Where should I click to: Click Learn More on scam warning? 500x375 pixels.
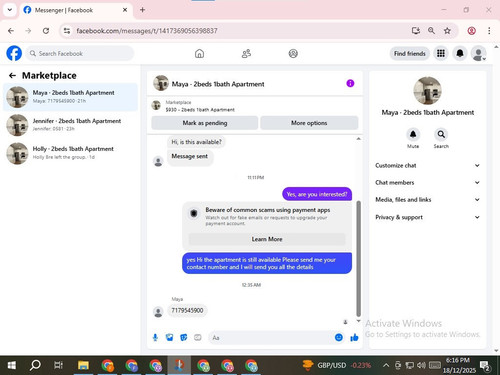(267, 239)
